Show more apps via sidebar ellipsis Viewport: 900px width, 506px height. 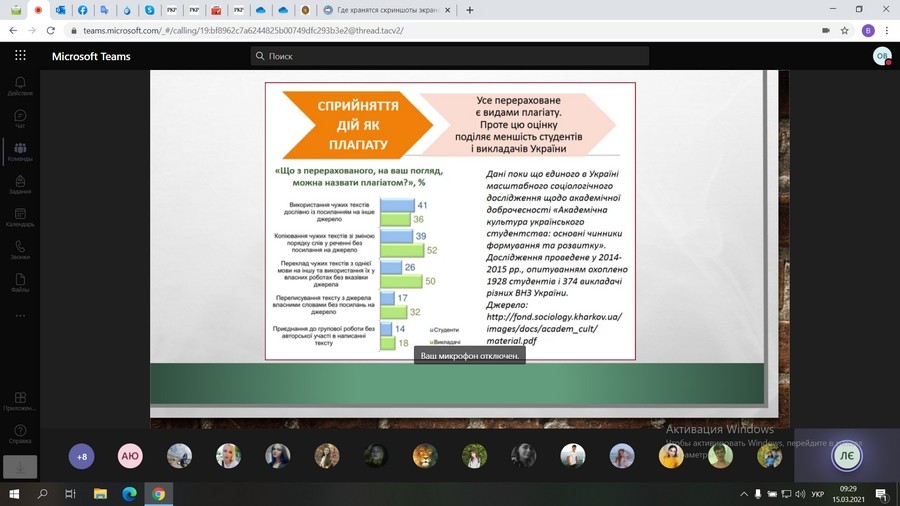point(20,316)
